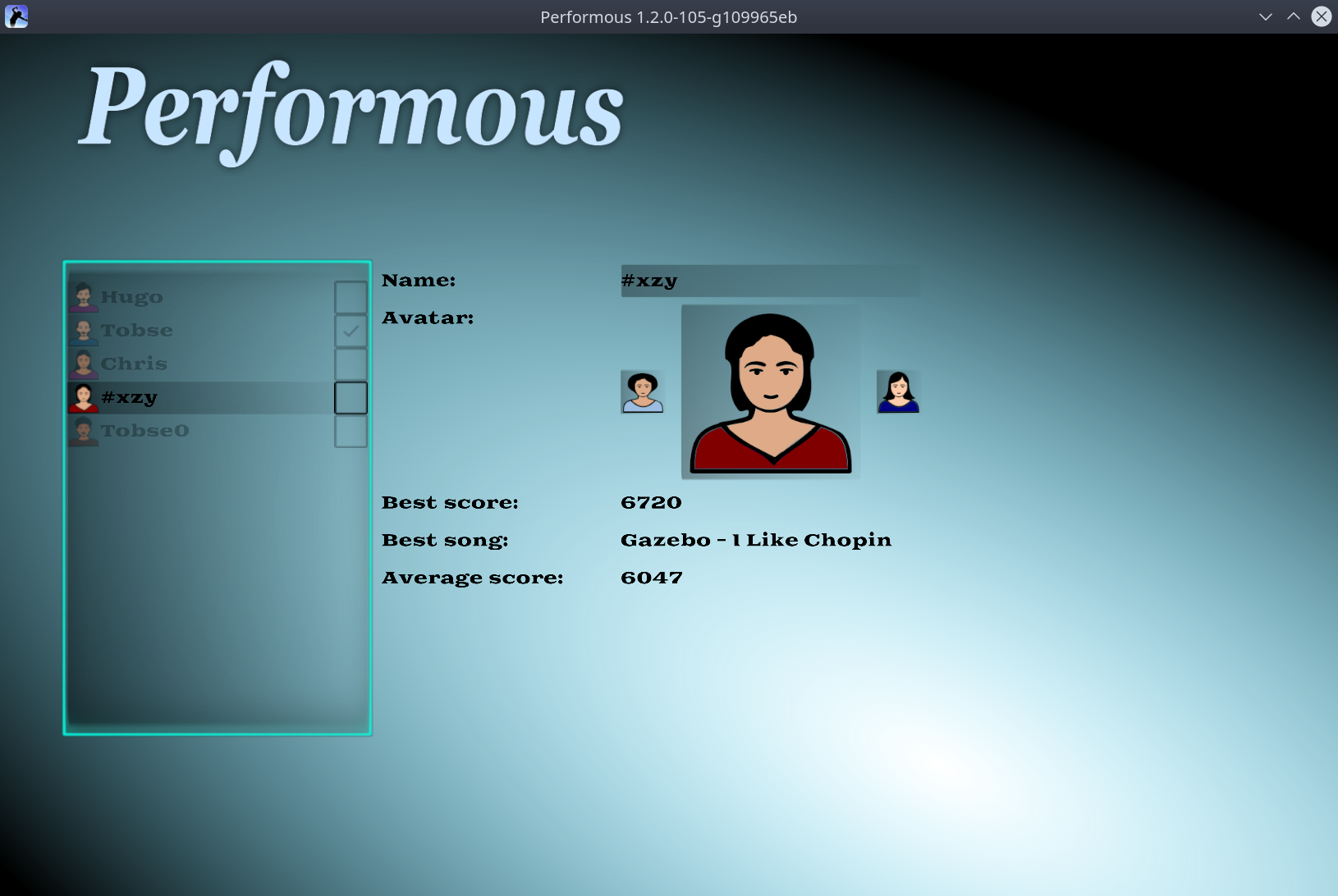
Task: Click Hugo's avatar icon in the player list
Action: tap(83, 296)
